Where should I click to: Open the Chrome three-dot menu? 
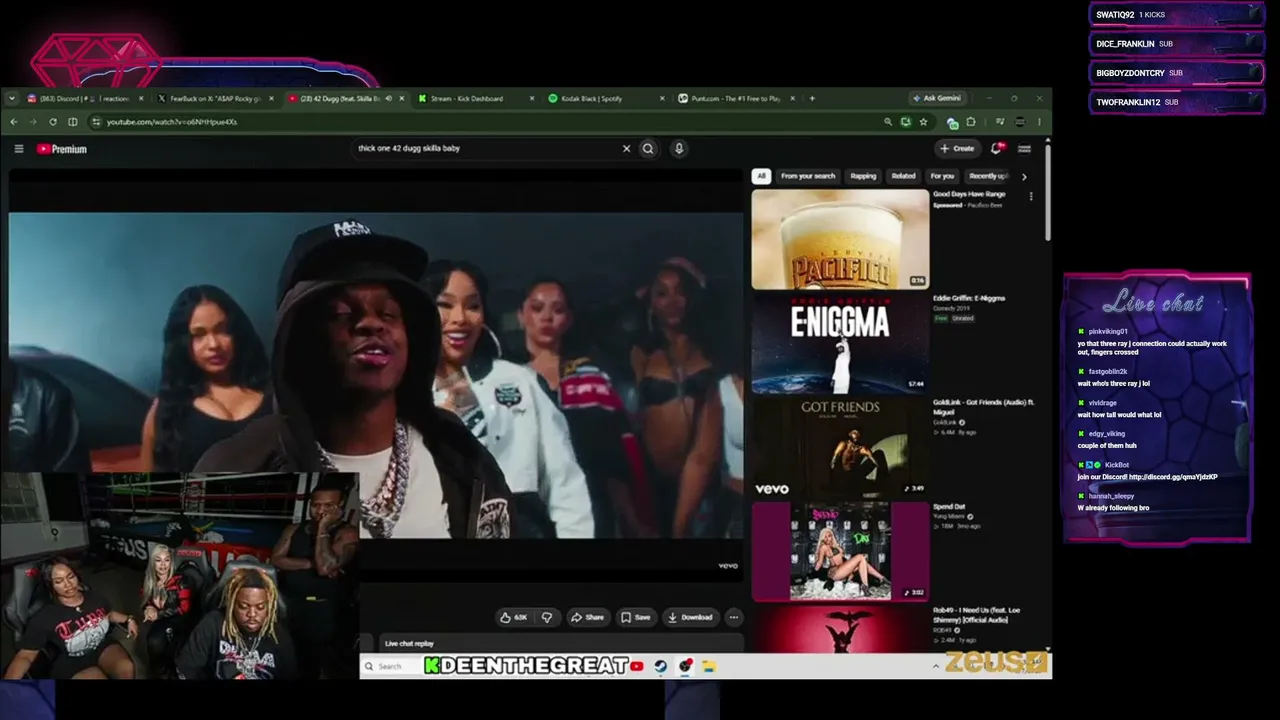pyautogui.click(x=1039, y=122)
